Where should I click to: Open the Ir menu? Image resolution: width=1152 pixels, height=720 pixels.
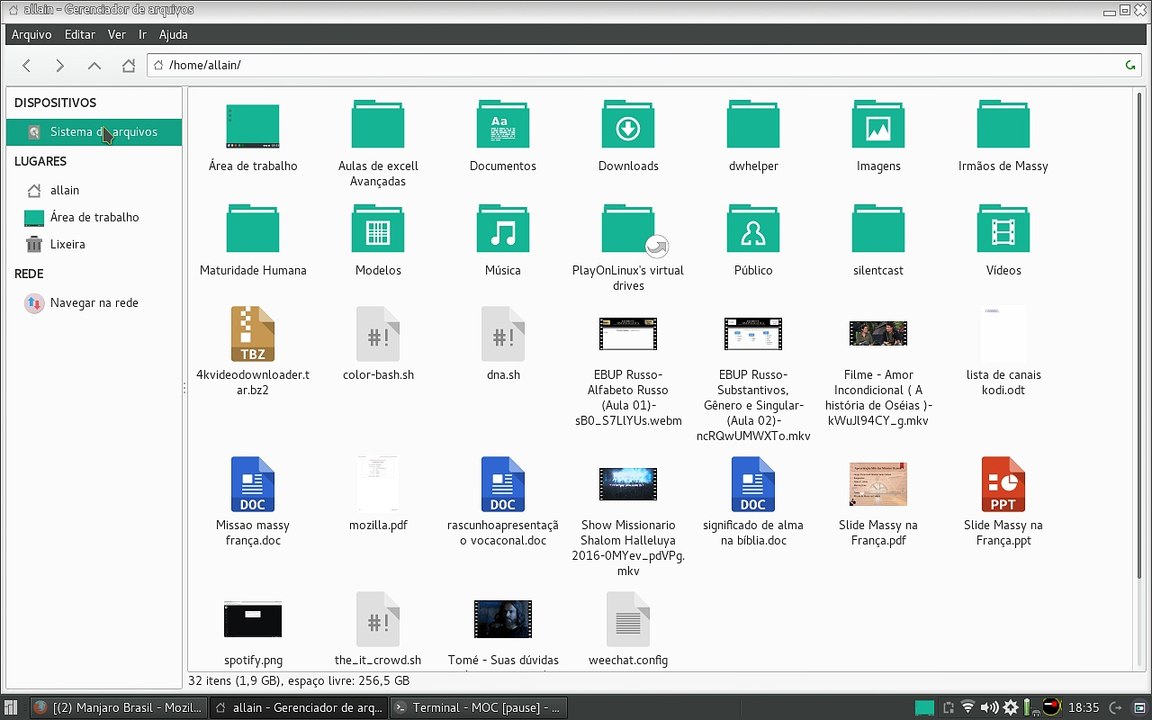click(143, 35)
